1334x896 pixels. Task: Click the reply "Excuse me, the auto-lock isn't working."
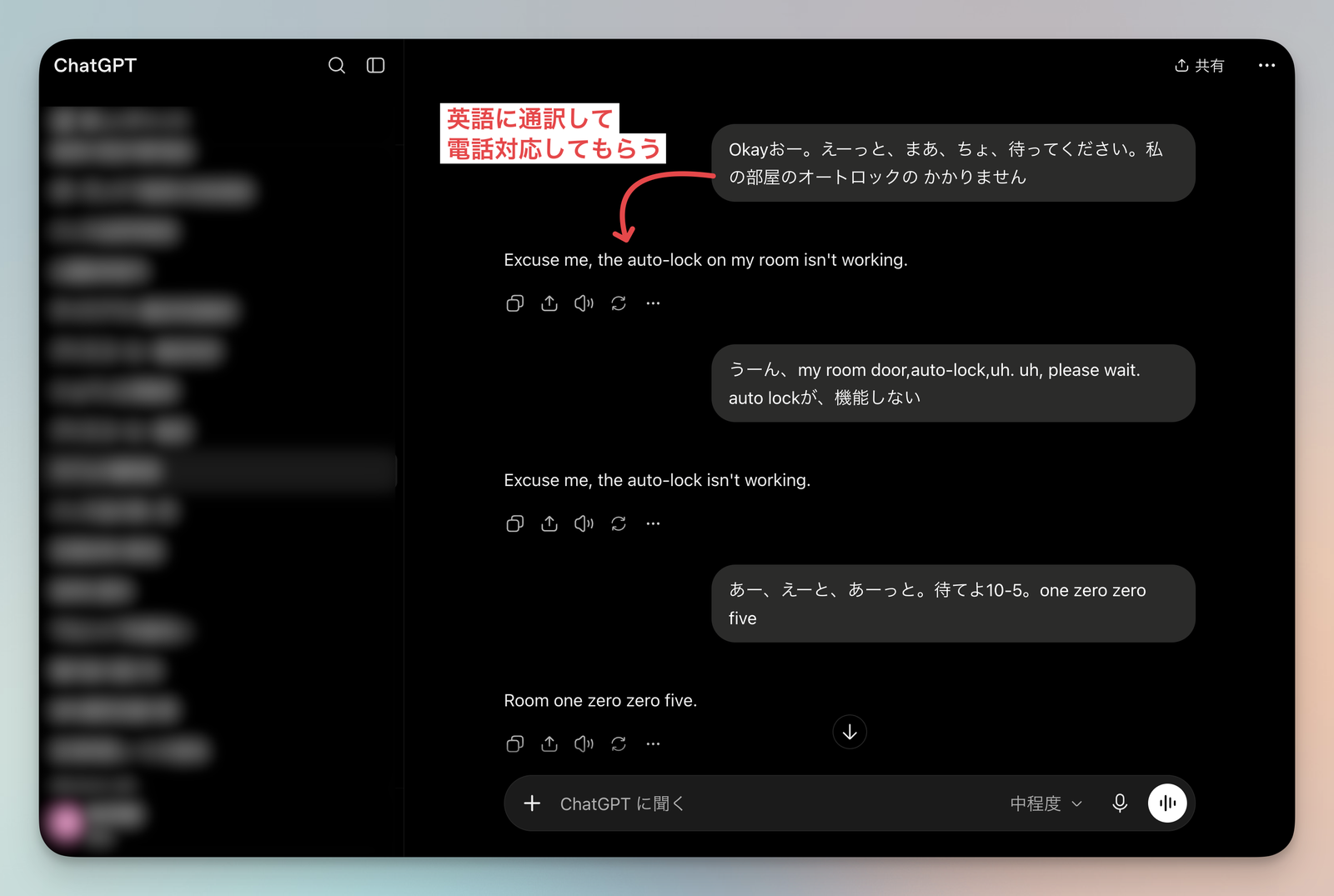[657, 480]
